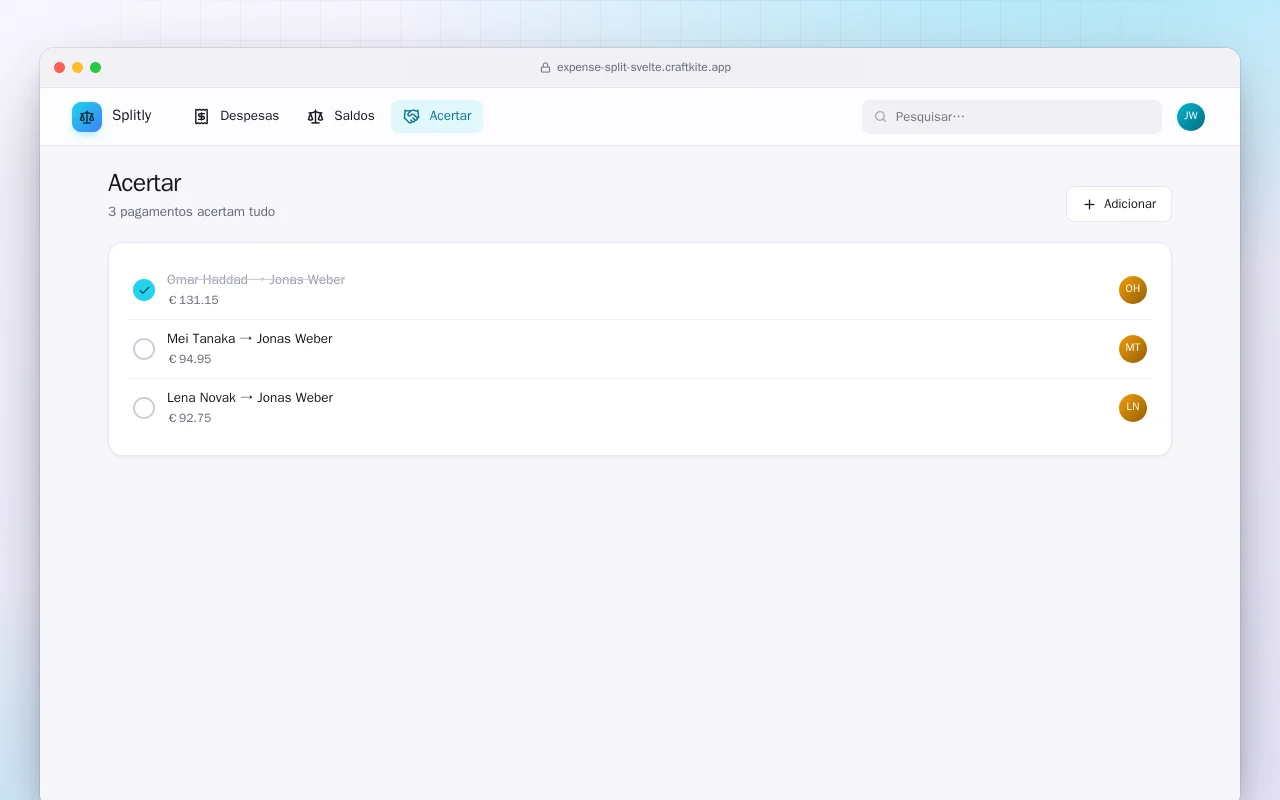This screenshot has height=800, width=1280.
Task: Mark Lena Novak payment as settled
Action: pos(144,408)
